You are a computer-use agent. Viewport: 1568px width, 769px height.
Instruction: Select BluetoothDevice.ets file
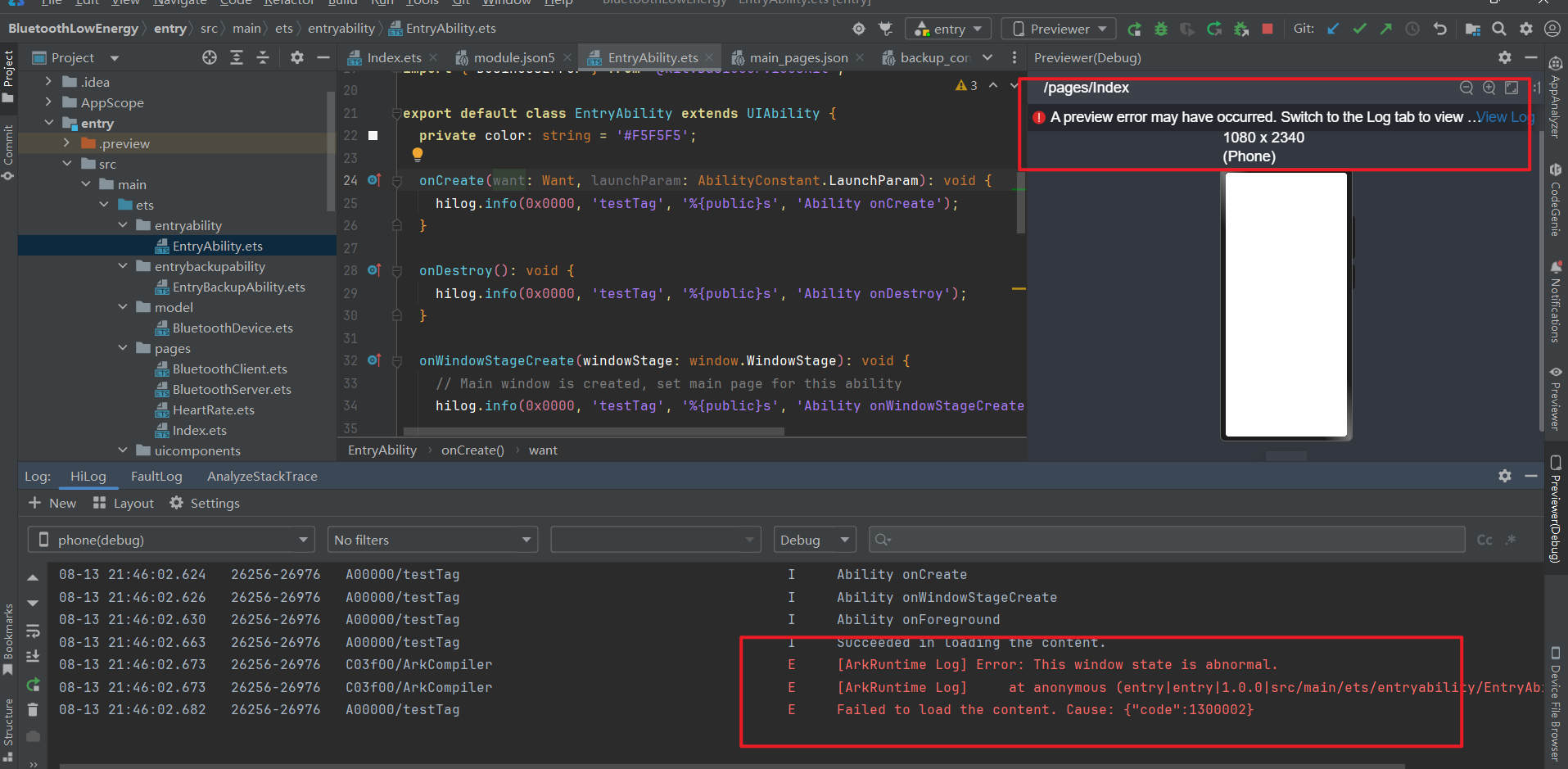(x=233, y=328)
